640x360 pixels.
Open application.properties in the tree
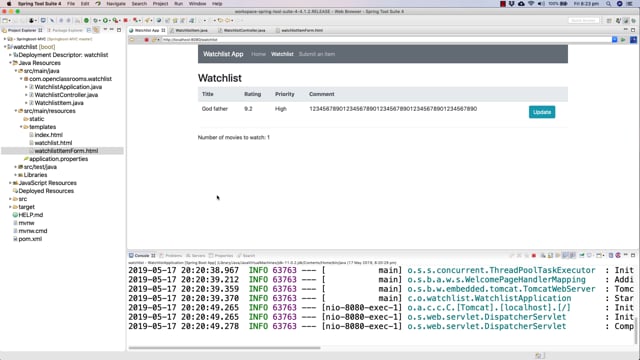(58, 159)
